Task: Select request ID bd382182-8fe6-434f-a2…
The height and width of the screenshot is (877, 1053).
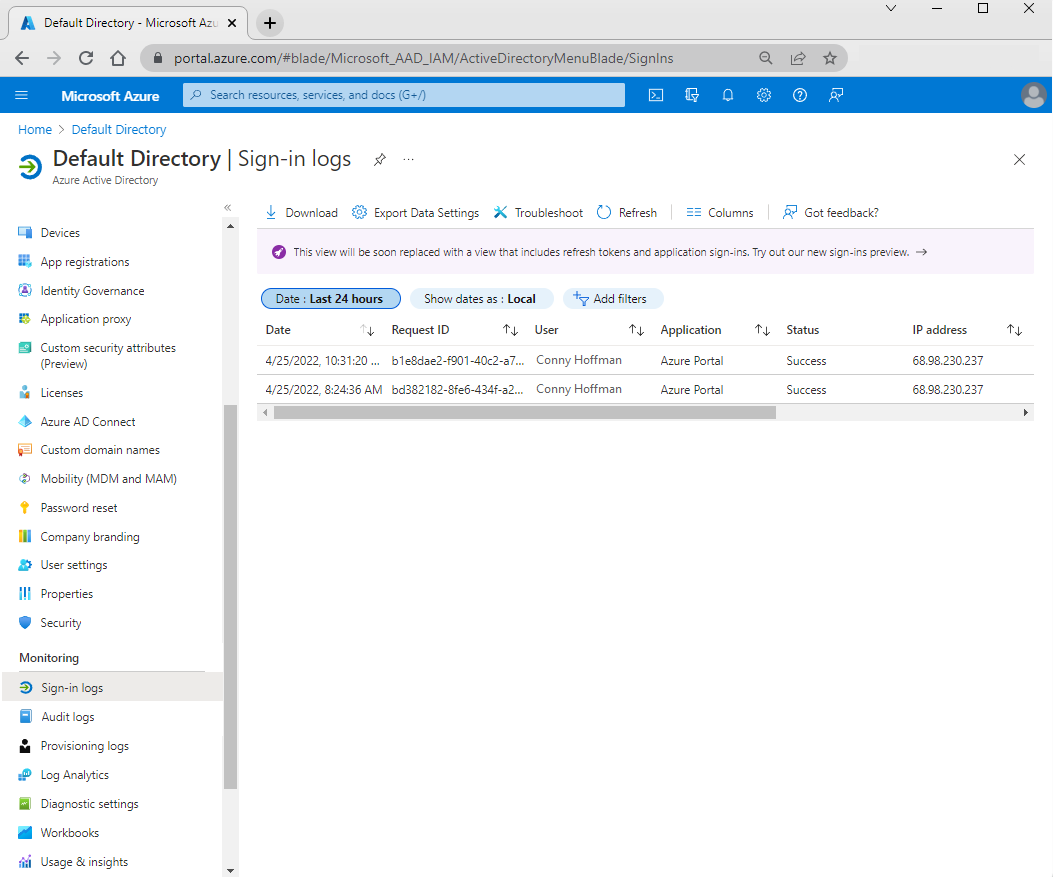Action: coord(457,389)
